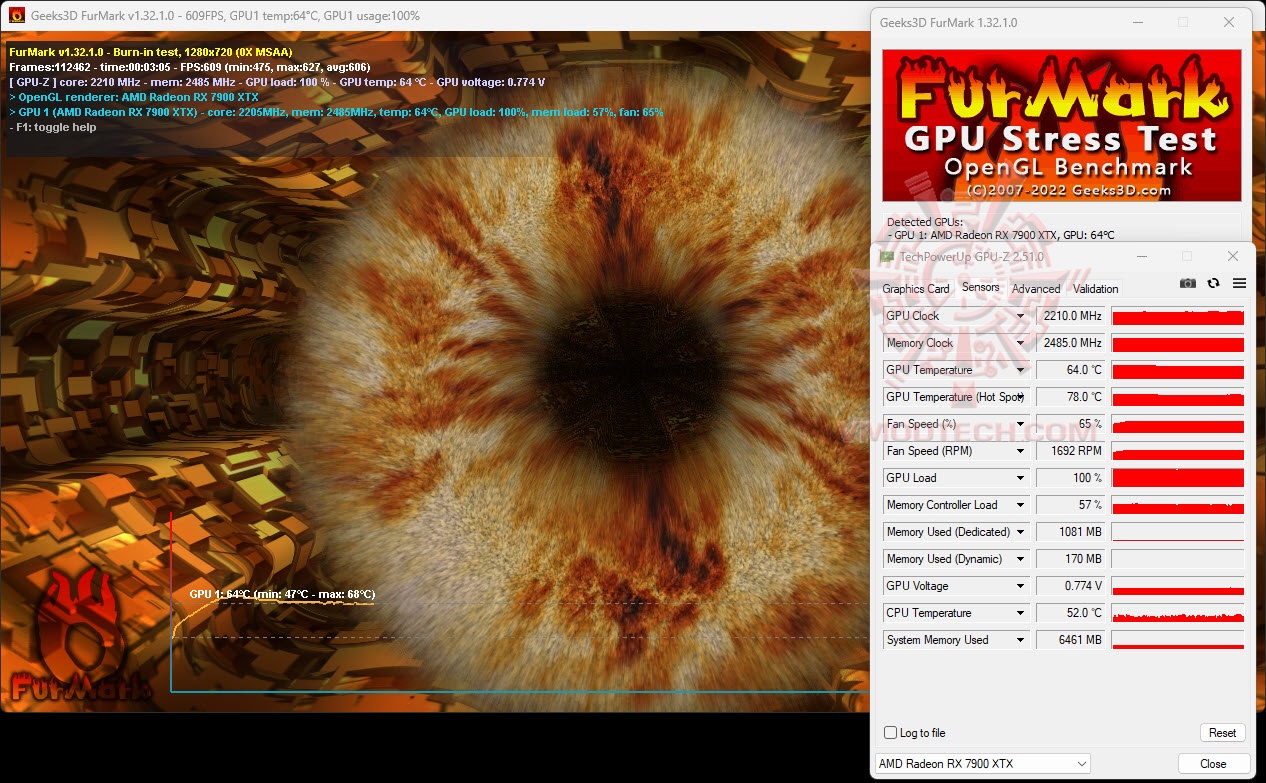Screen dimensions: 1266x783
Task: Click the 1692 RPM fan speed value
Action: click(1070, 451)
